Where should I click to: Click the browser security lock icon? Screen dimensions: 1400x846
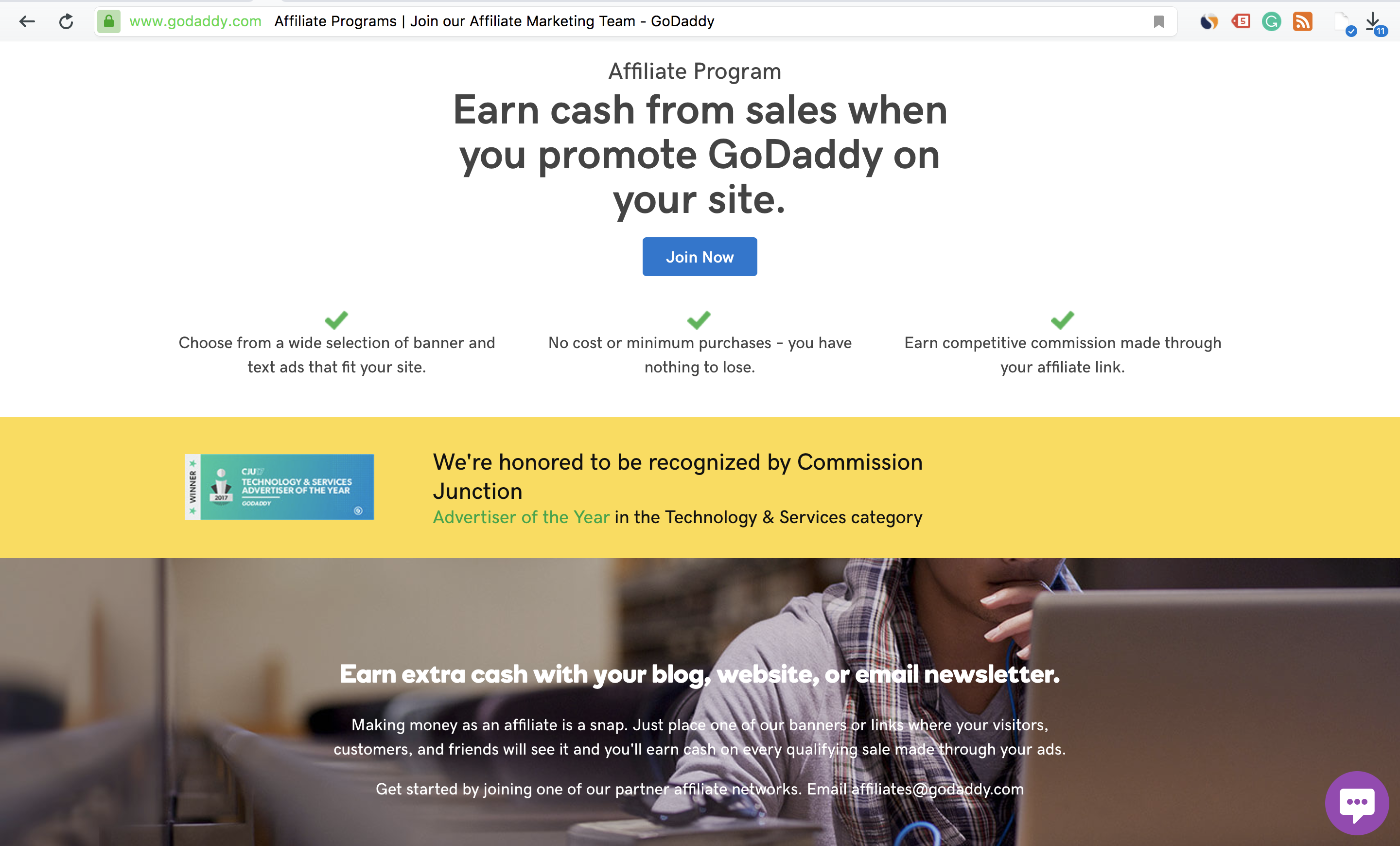pos(107,20)
